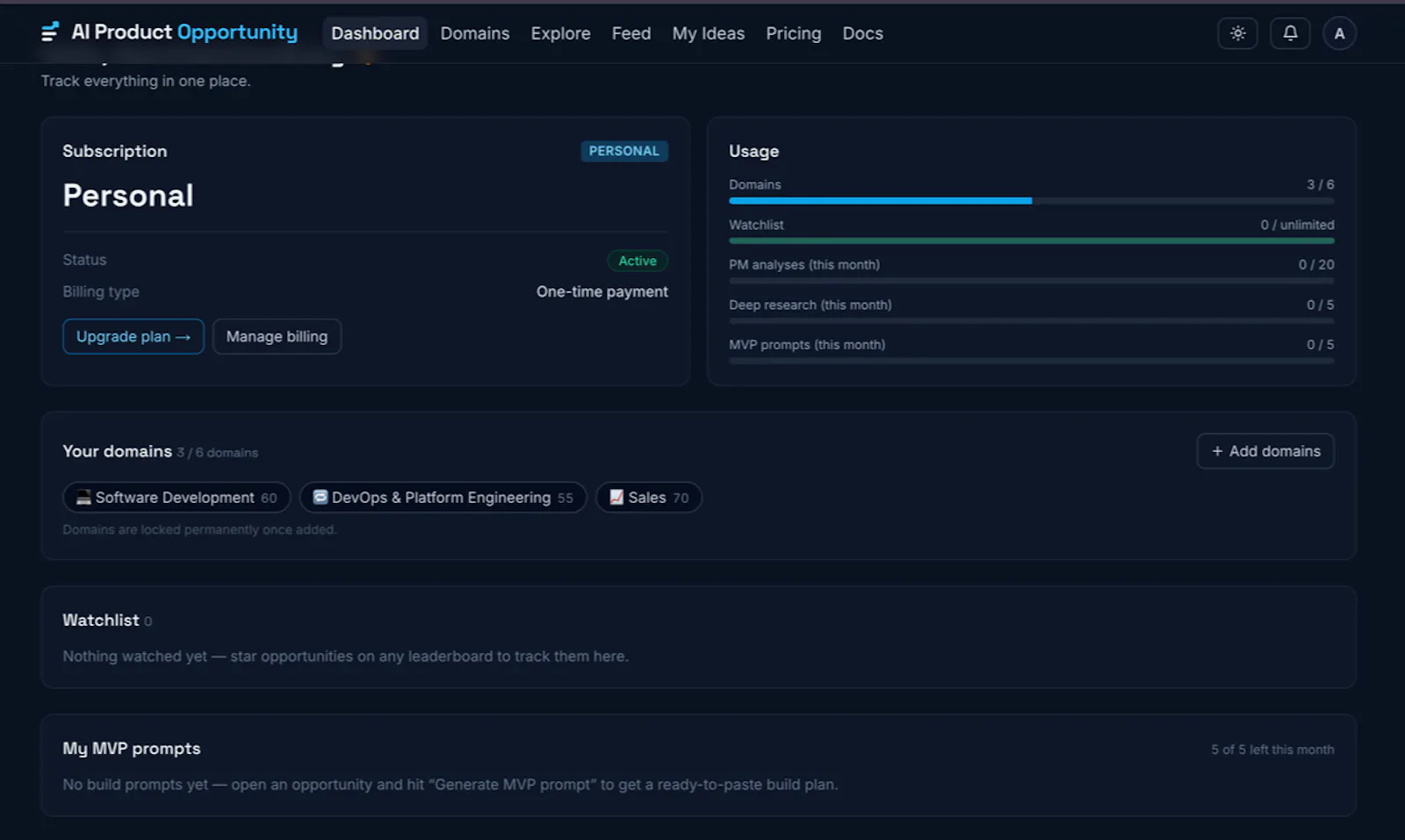
Task: Click the MVP prompts usage progress bar
Action: (x=1032, y=361)
